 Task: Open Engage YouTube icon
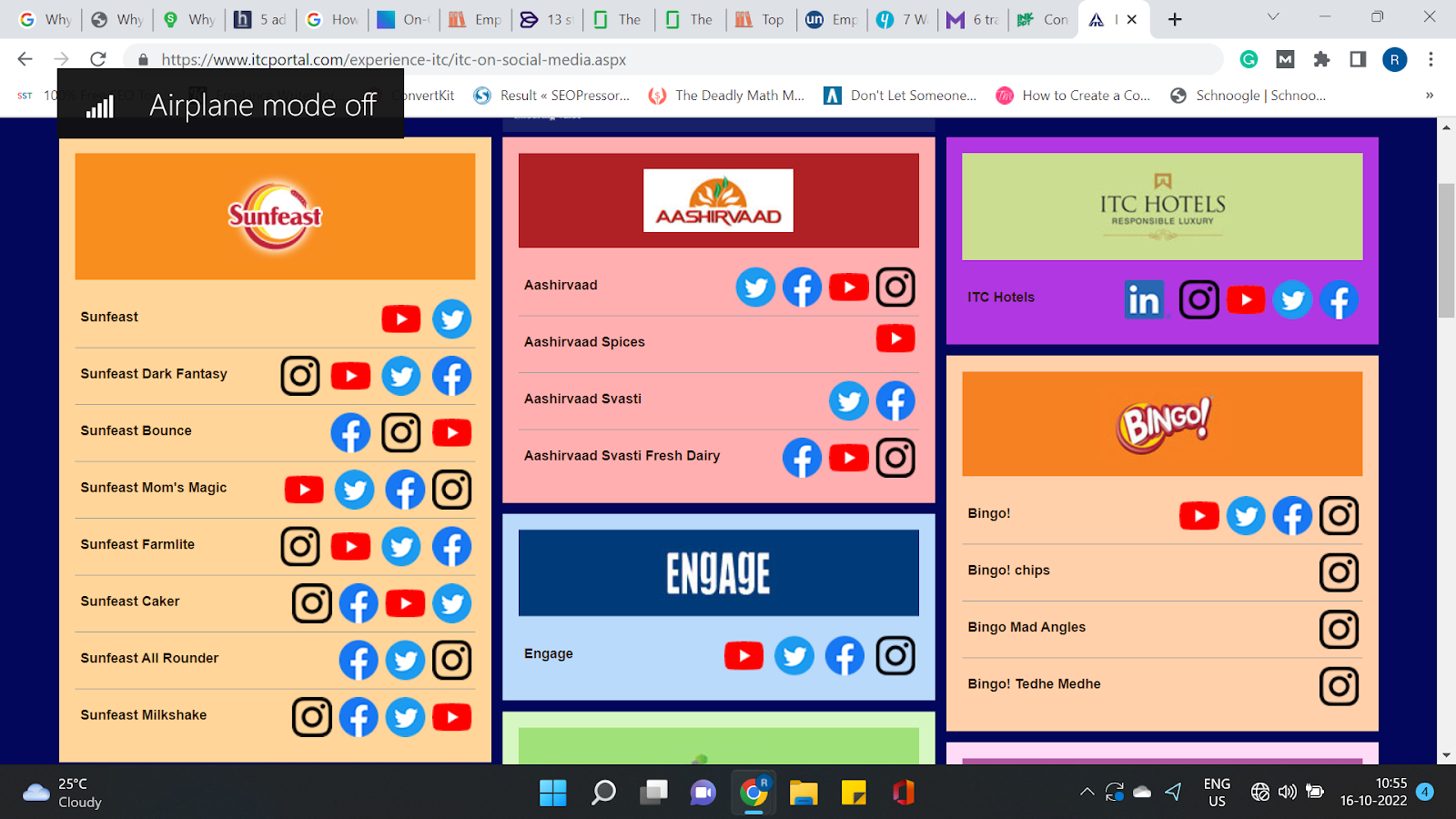tap(743, 655)
